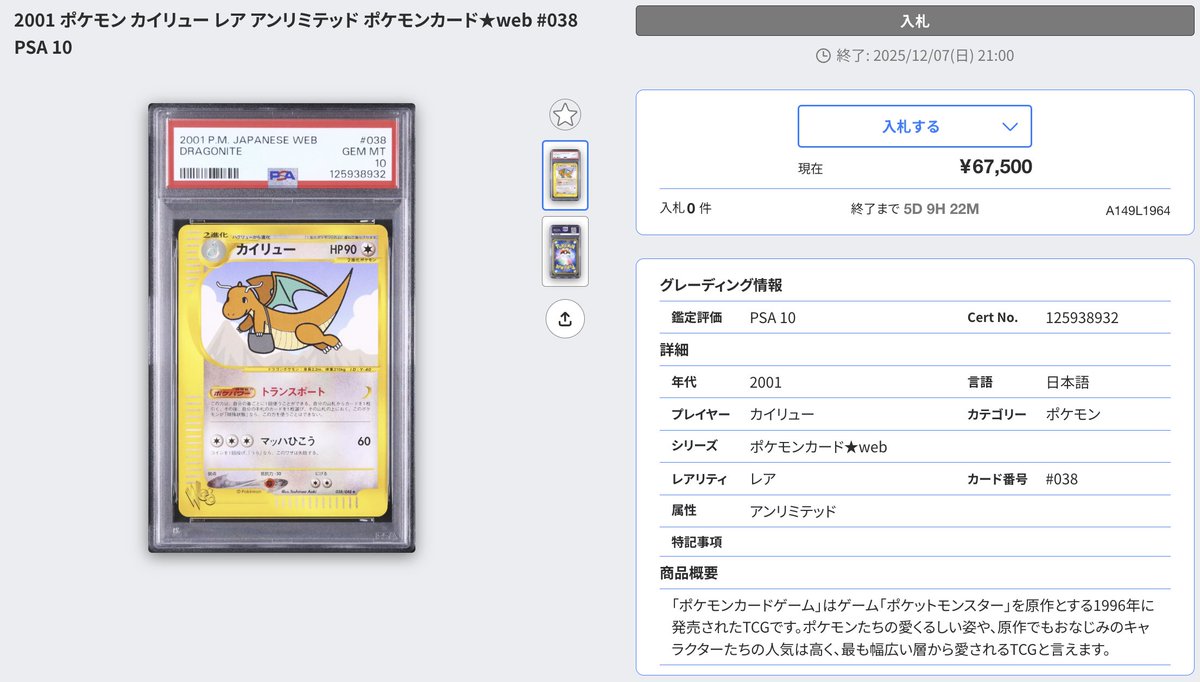Click the star icon above the share button
This screenshot has width=1200, height=682.
coord(565,115)
